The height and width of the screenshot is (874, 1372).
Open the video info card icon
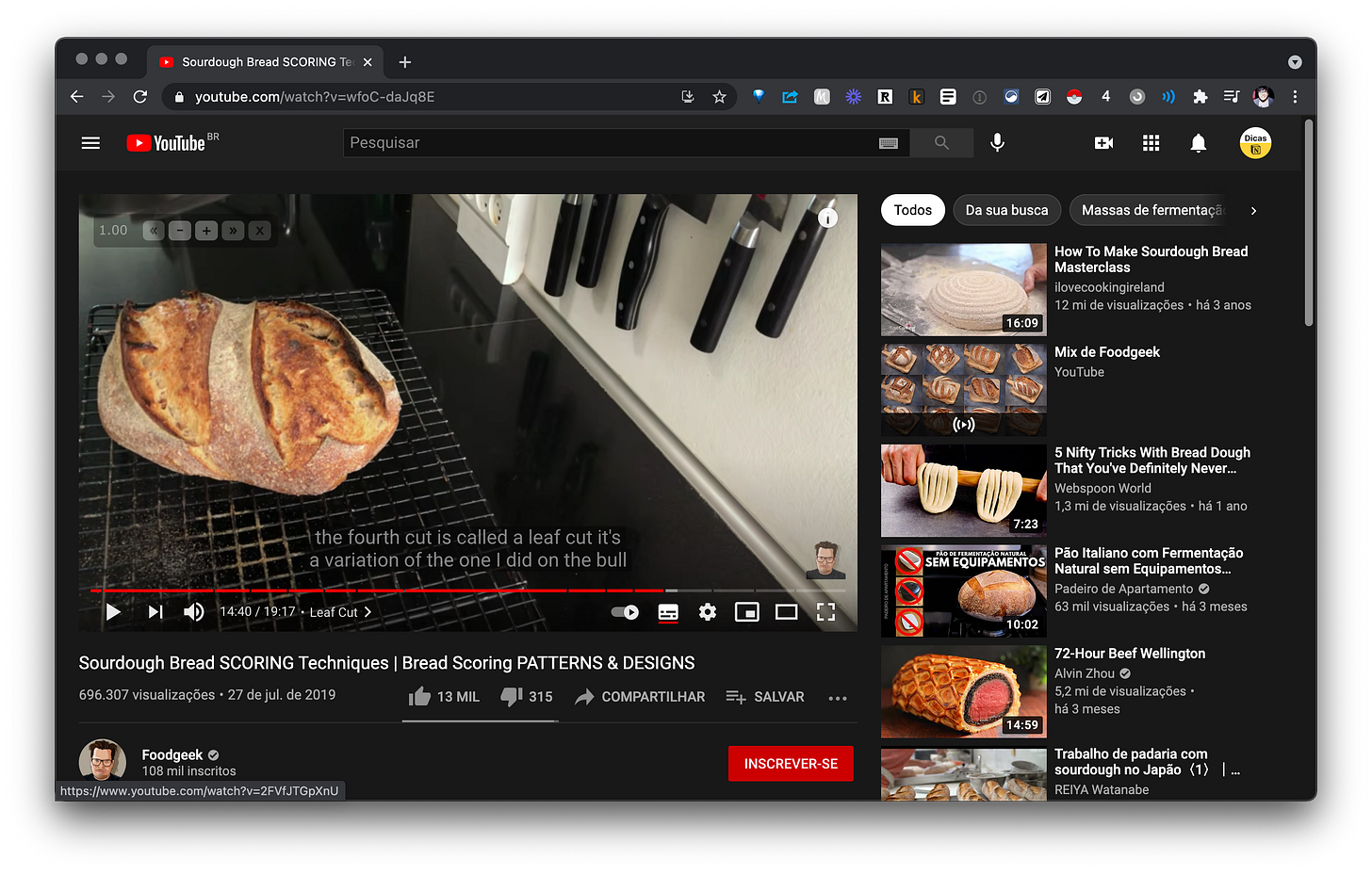(x=827, y=218)
